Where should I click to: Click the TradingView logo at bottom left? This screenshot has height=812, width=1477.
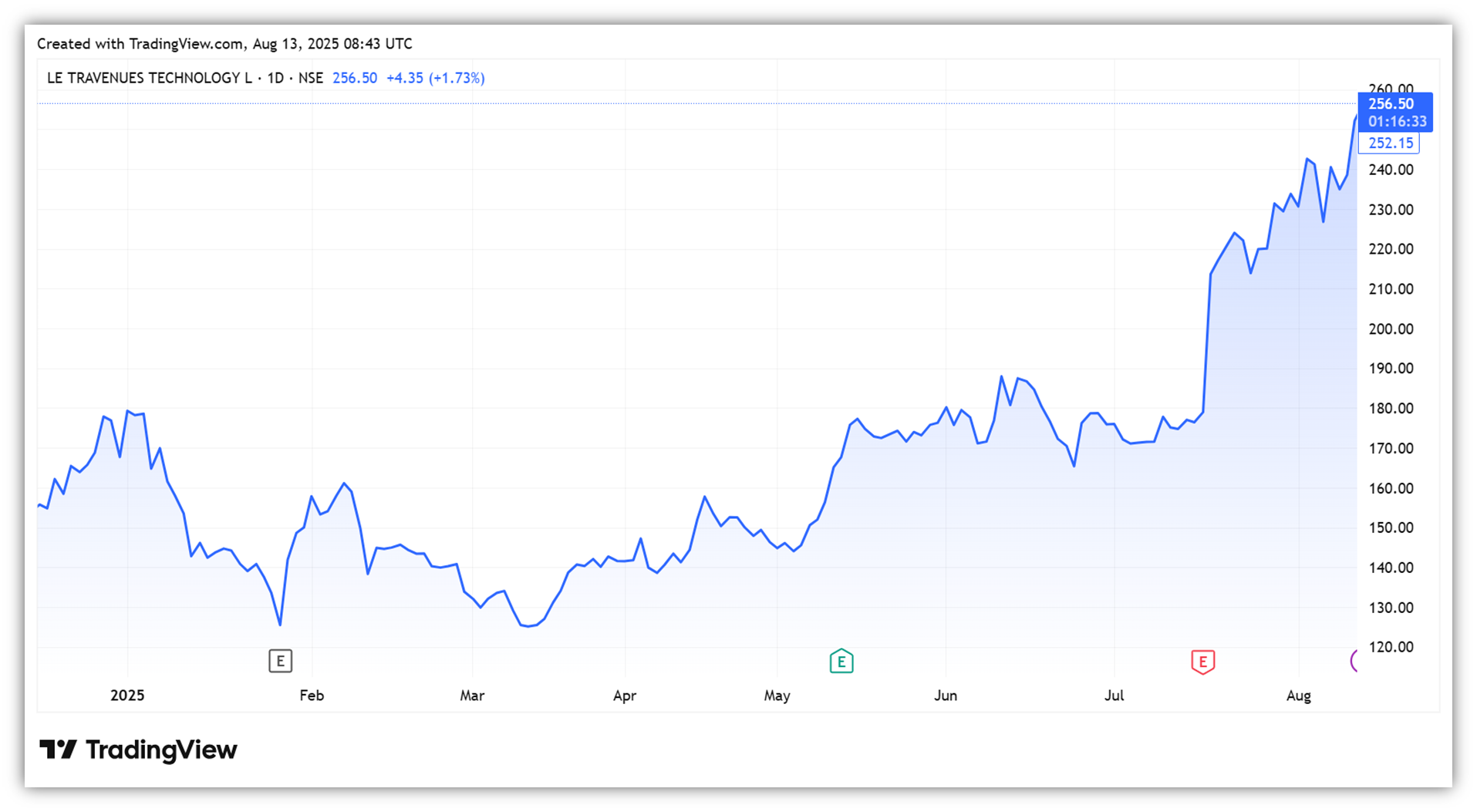pos(139,750)
